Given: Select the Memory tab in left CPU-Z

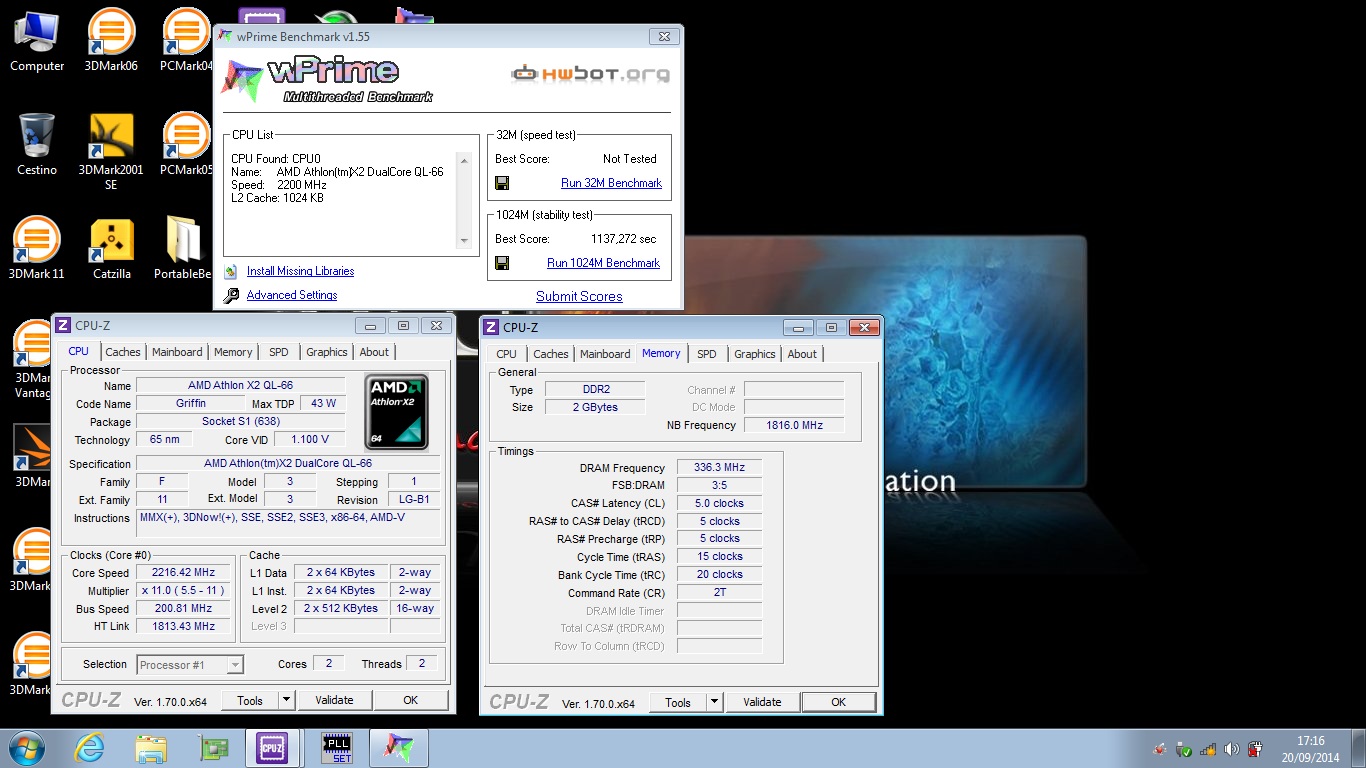Looking at the screenshot, I should coord(233,352).
